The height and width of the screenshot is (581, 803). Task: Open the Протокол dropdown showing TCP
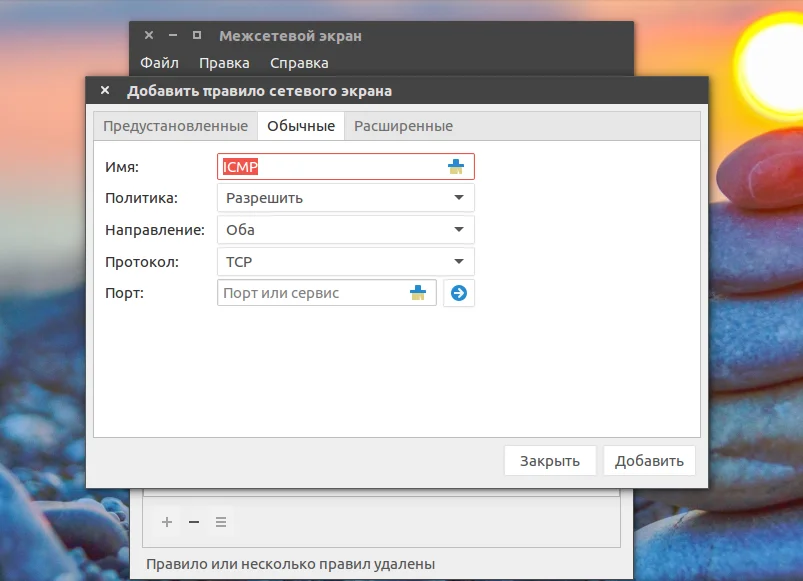point(346,262)
